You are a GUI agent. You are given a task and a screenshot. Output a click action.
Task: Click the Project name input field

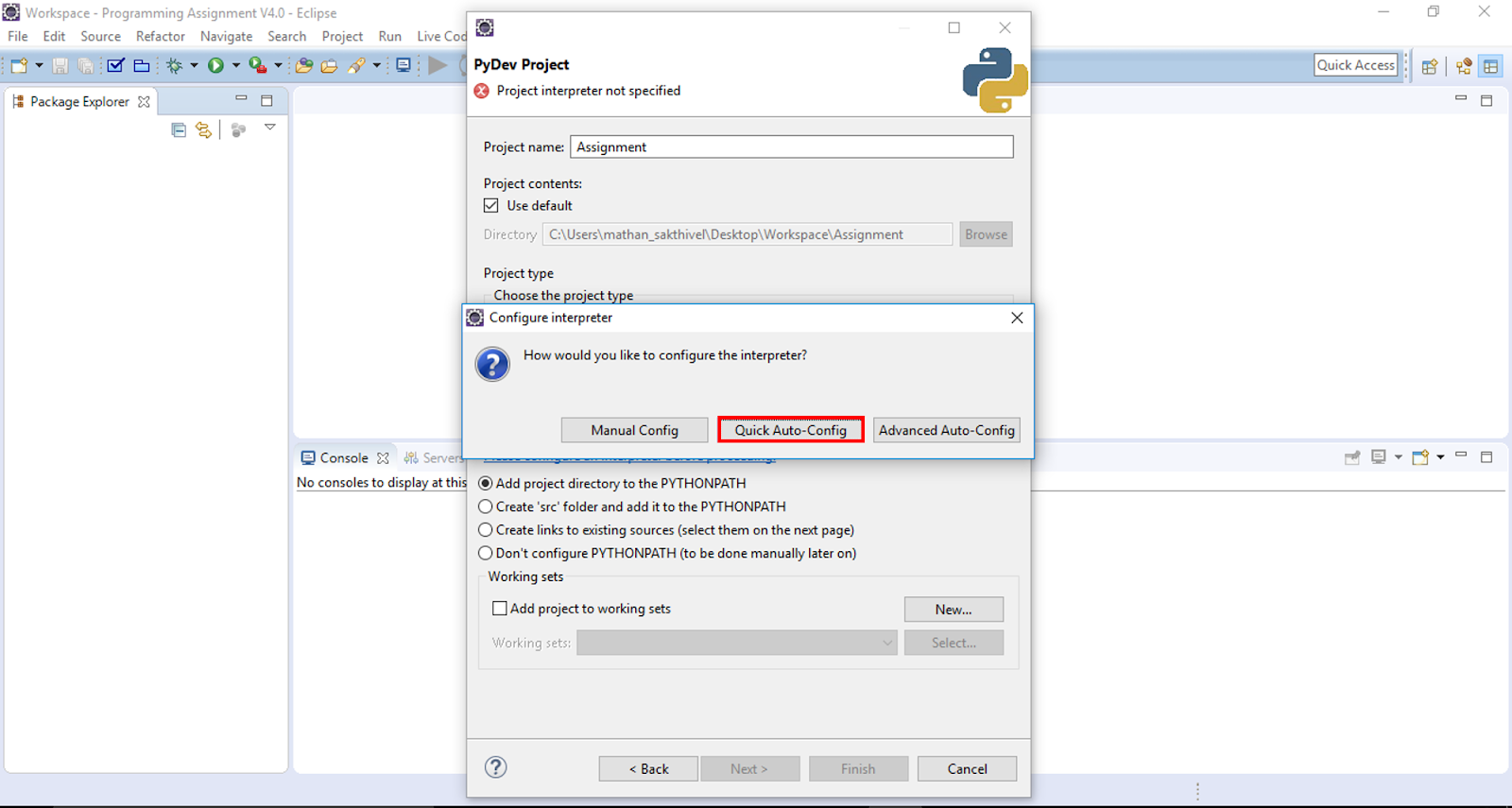tap(792, 146)
